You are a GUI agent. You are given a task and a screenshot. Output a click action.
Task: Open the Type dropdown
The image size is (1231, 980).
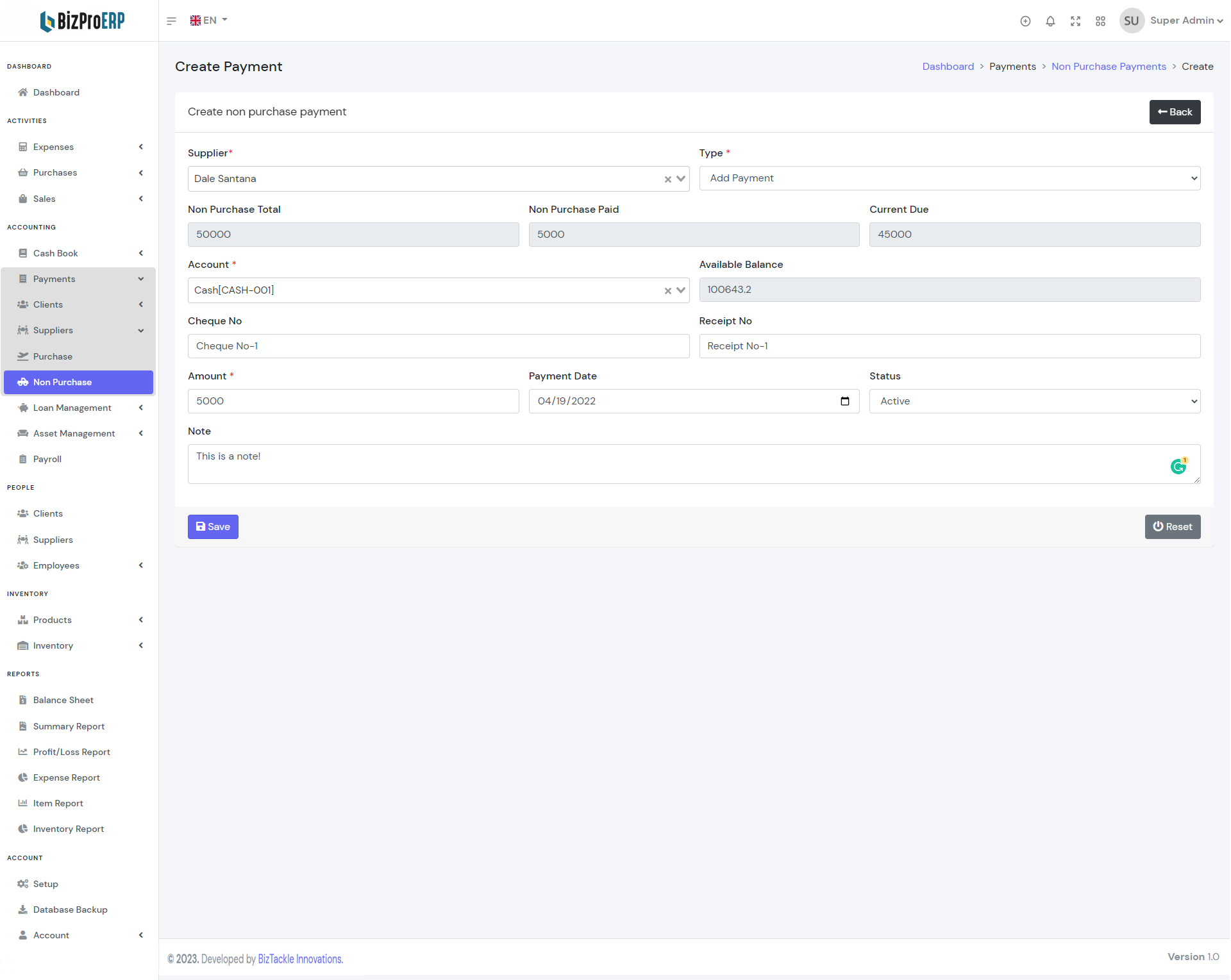(949, 178)
